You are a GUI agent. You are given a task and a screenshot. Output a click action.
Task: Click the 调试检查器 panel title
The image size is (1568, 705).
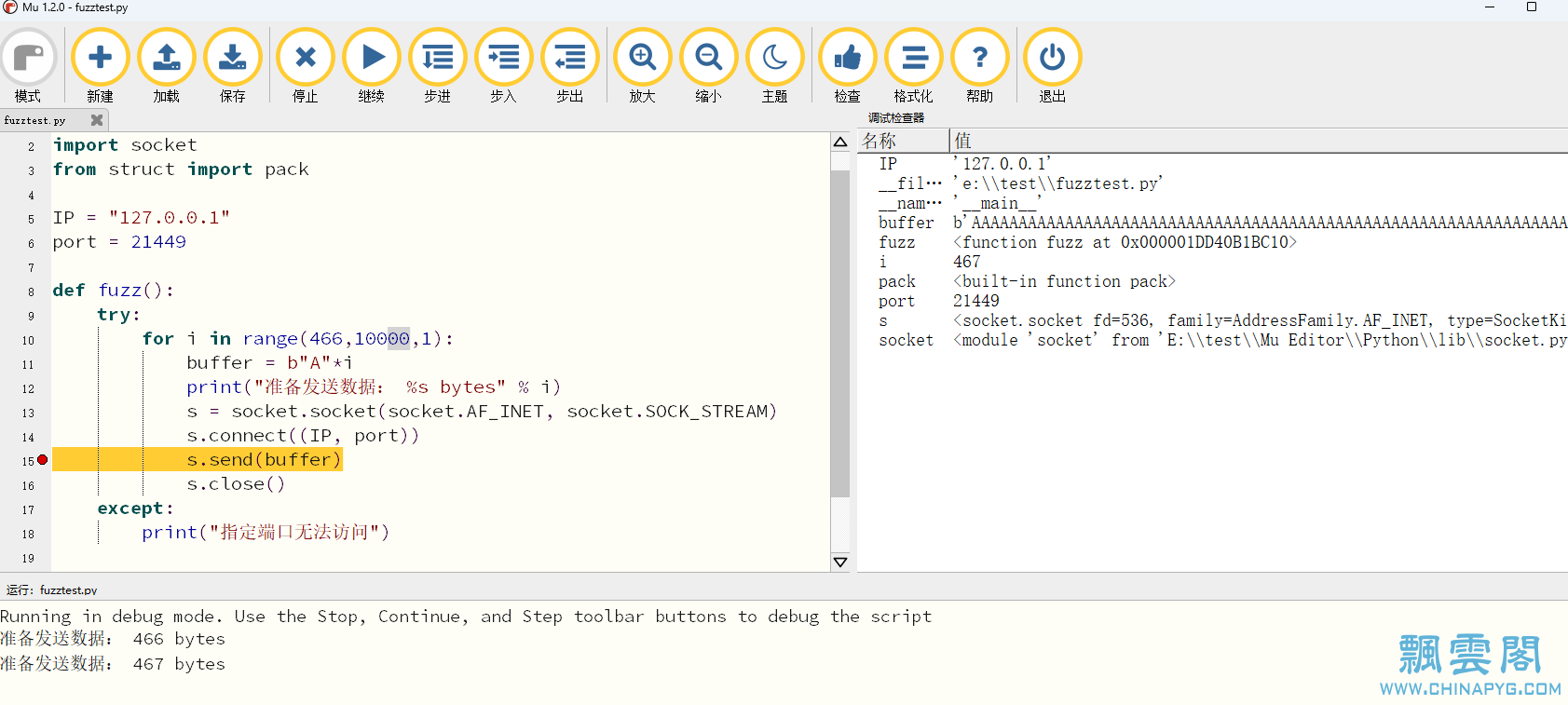[896, 118]
